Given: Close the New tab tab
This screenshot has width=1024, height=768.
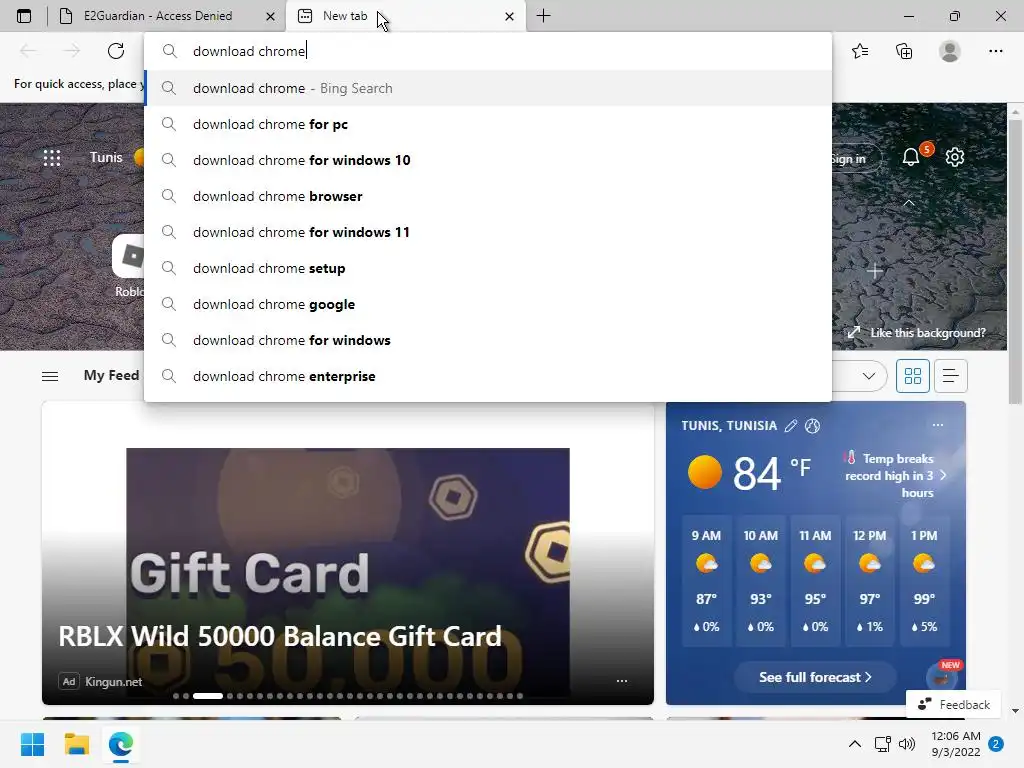Looking at the screenshot, I should [x=509, y=16].
